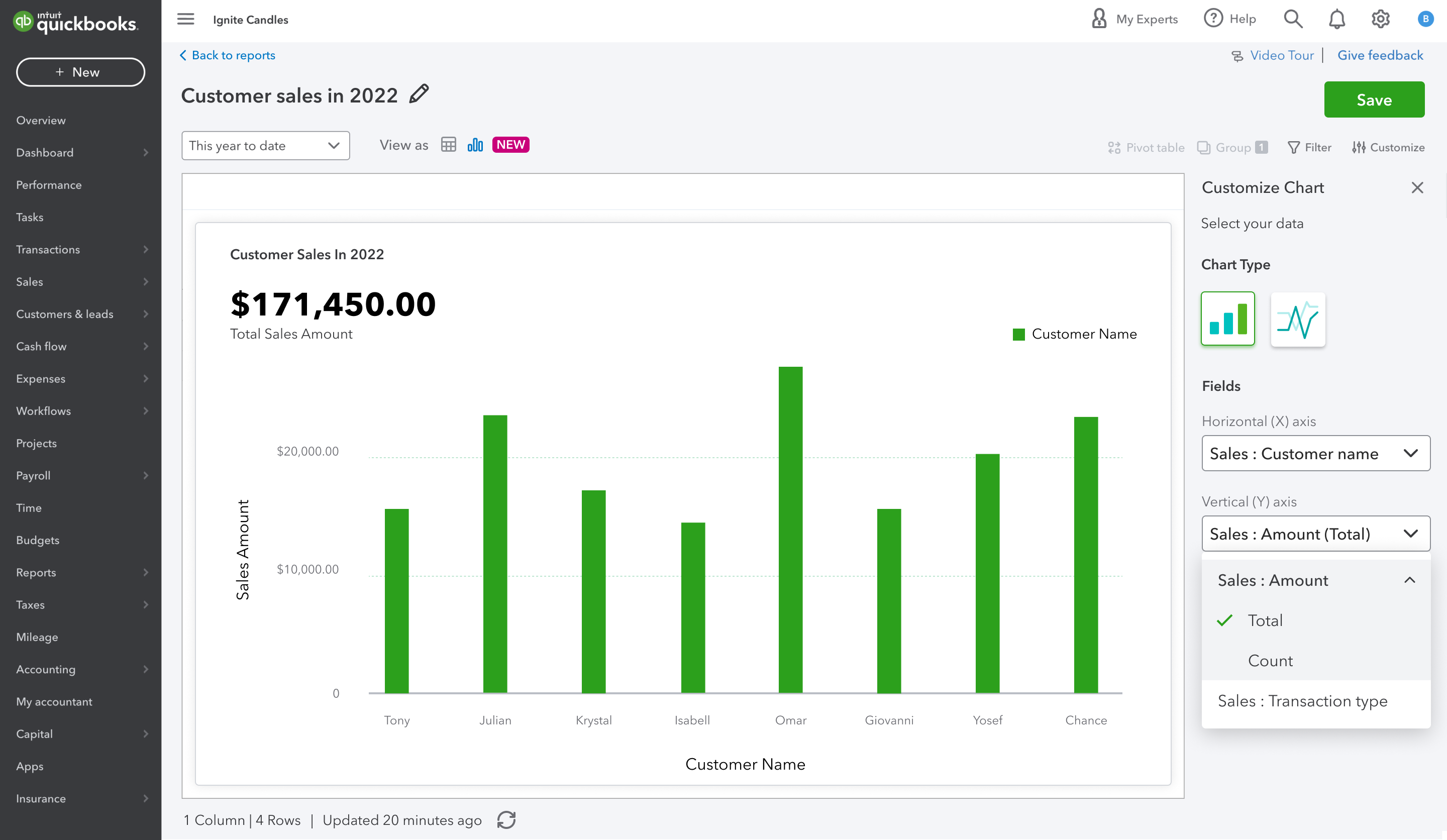Open the user profile avatar
The image size is (1447, 840).
pyautogui.click(x=1425, y=19)
